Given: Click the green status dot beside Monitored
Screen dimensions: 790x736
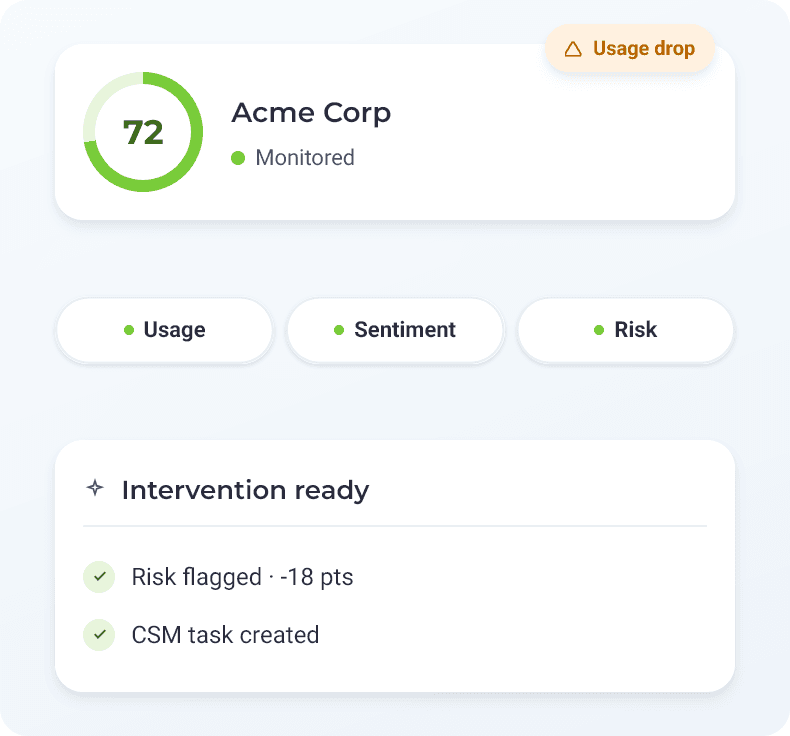Looking at the screenshot, I should tap(238, 158).
